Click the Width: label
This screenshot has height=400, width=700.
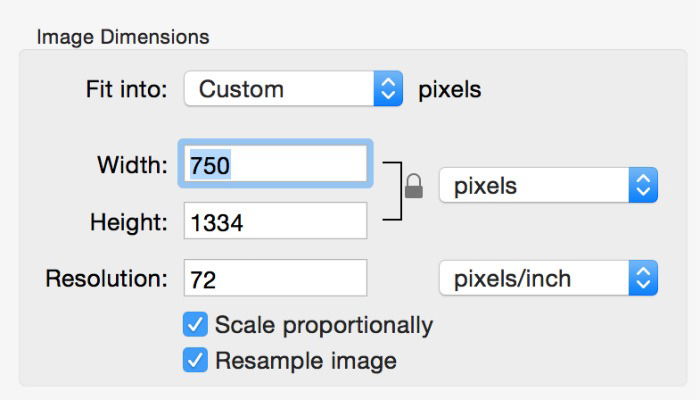132,165
